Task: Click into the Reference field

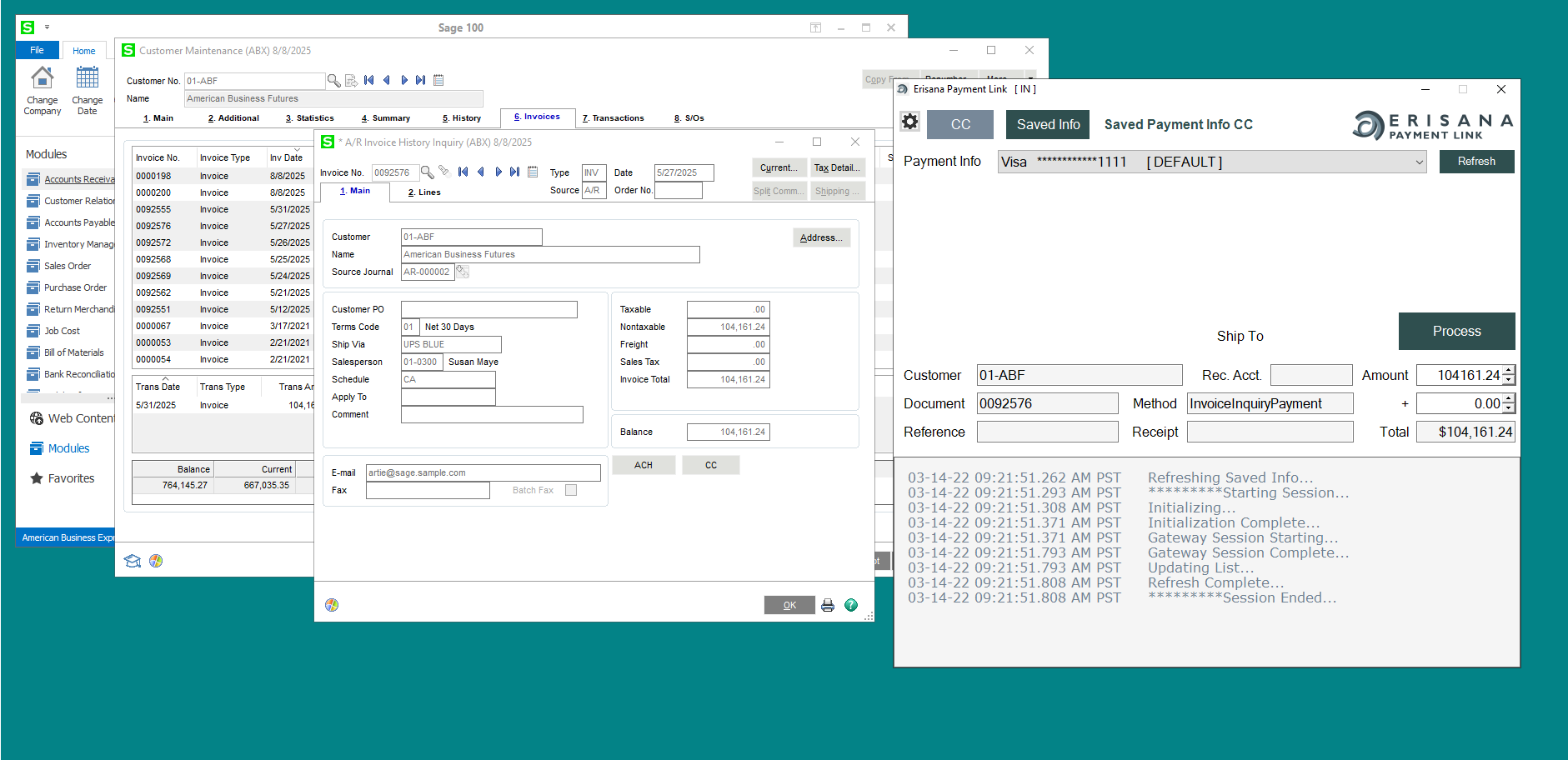Action: 1047,432
